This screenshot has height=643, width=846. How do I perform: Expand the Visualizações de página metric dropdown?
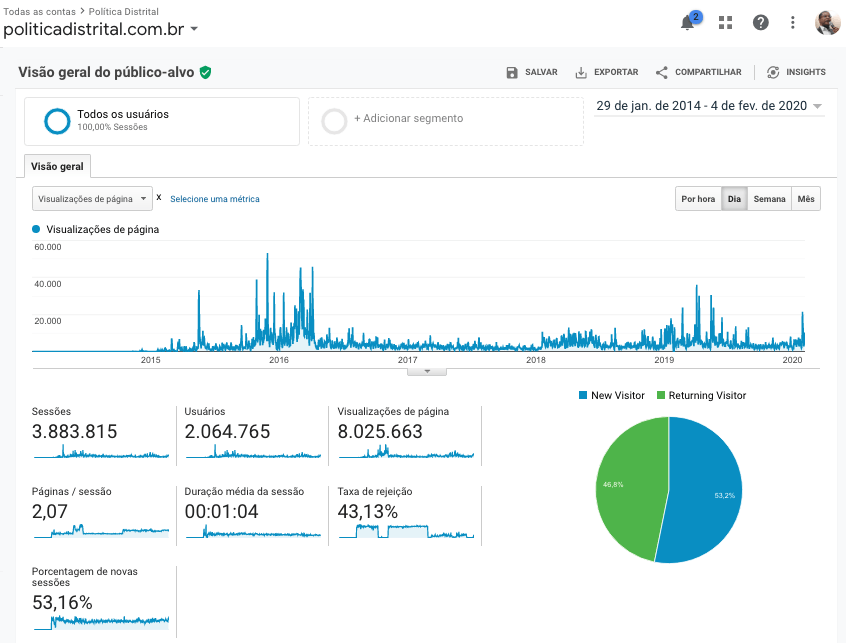click(x=92, y=199)
